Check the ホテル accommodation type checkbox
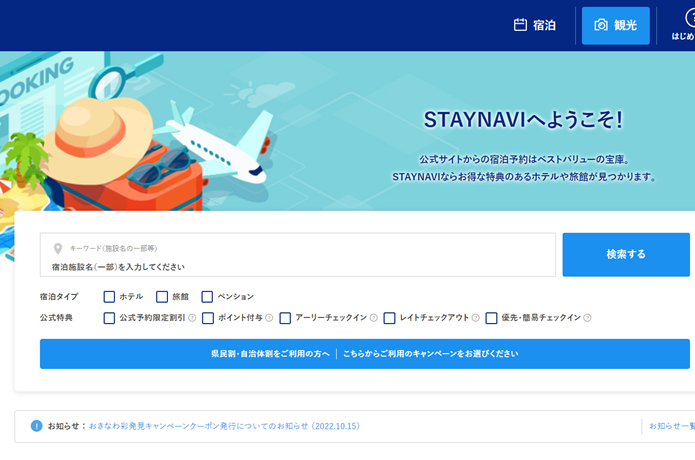Viewport: 695px width, 460px height. pyautogui.click(x=109, y=296)
